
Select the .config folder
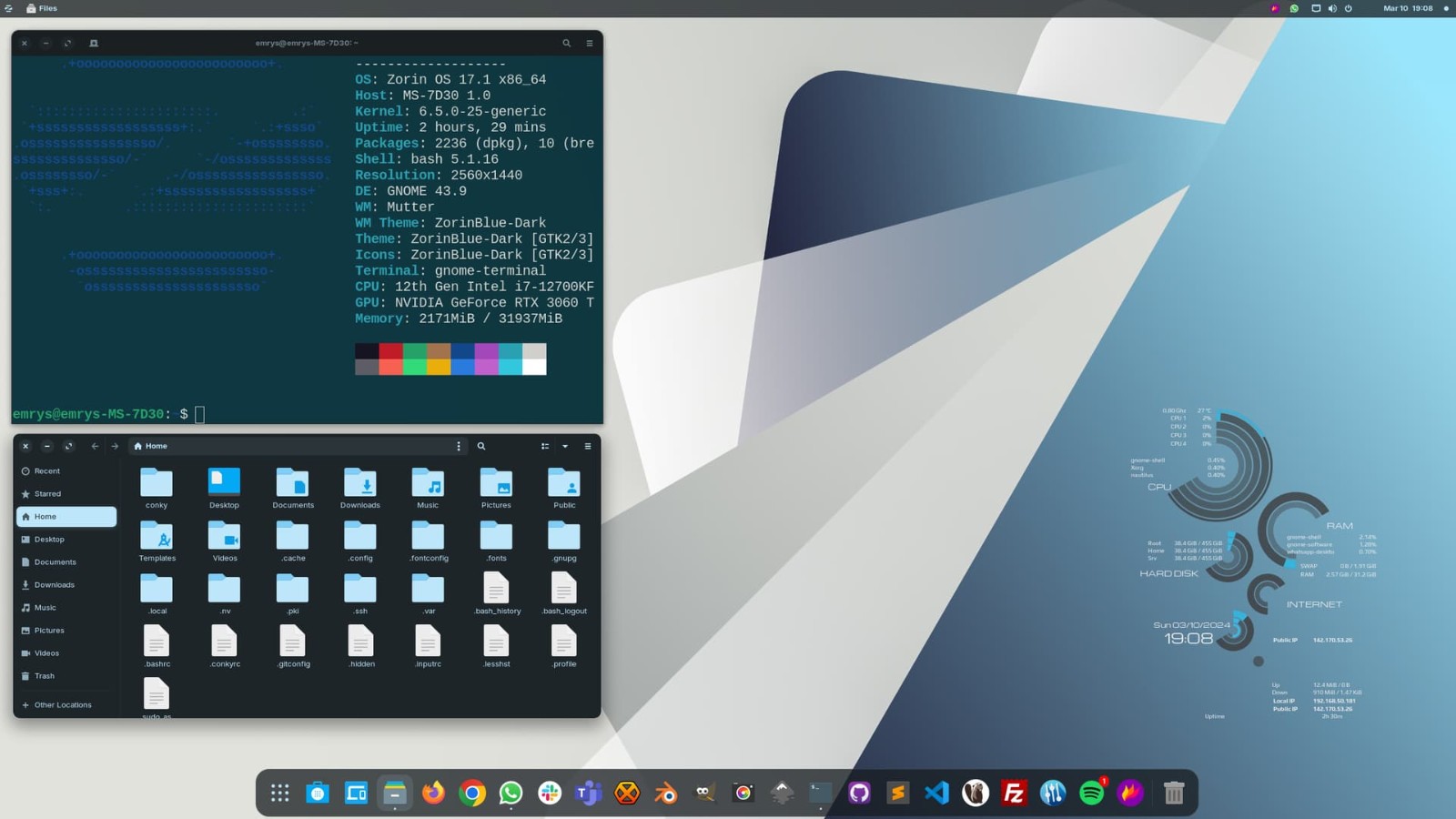(360, 541)
